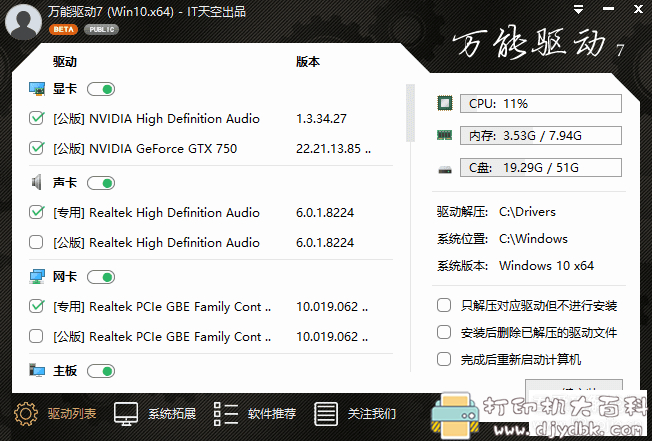Click the 版本 column header
This screenshot has height=441, width=652.
[x=308, y=62]
